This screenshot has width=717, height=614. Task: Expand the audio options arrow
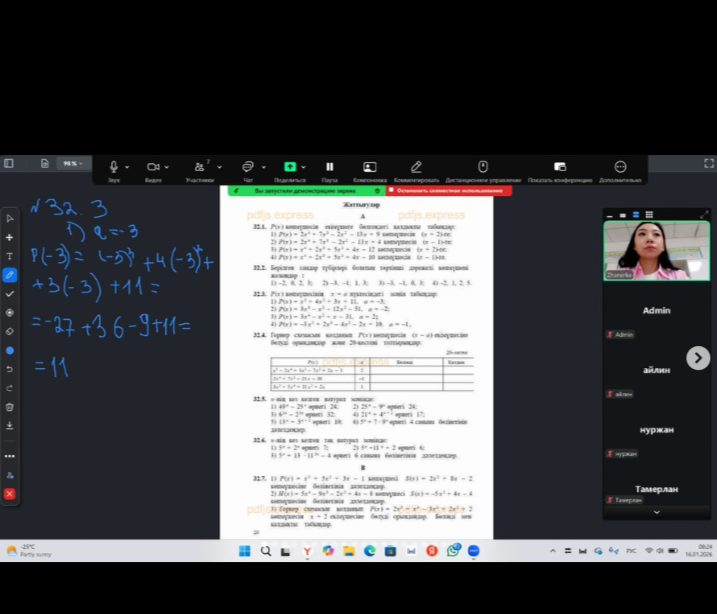pos(128,167)
